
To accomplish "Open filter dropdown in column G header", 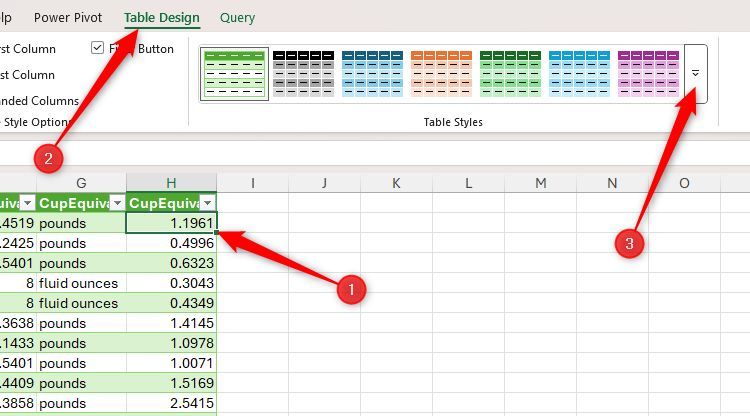I will coord(118,203).
